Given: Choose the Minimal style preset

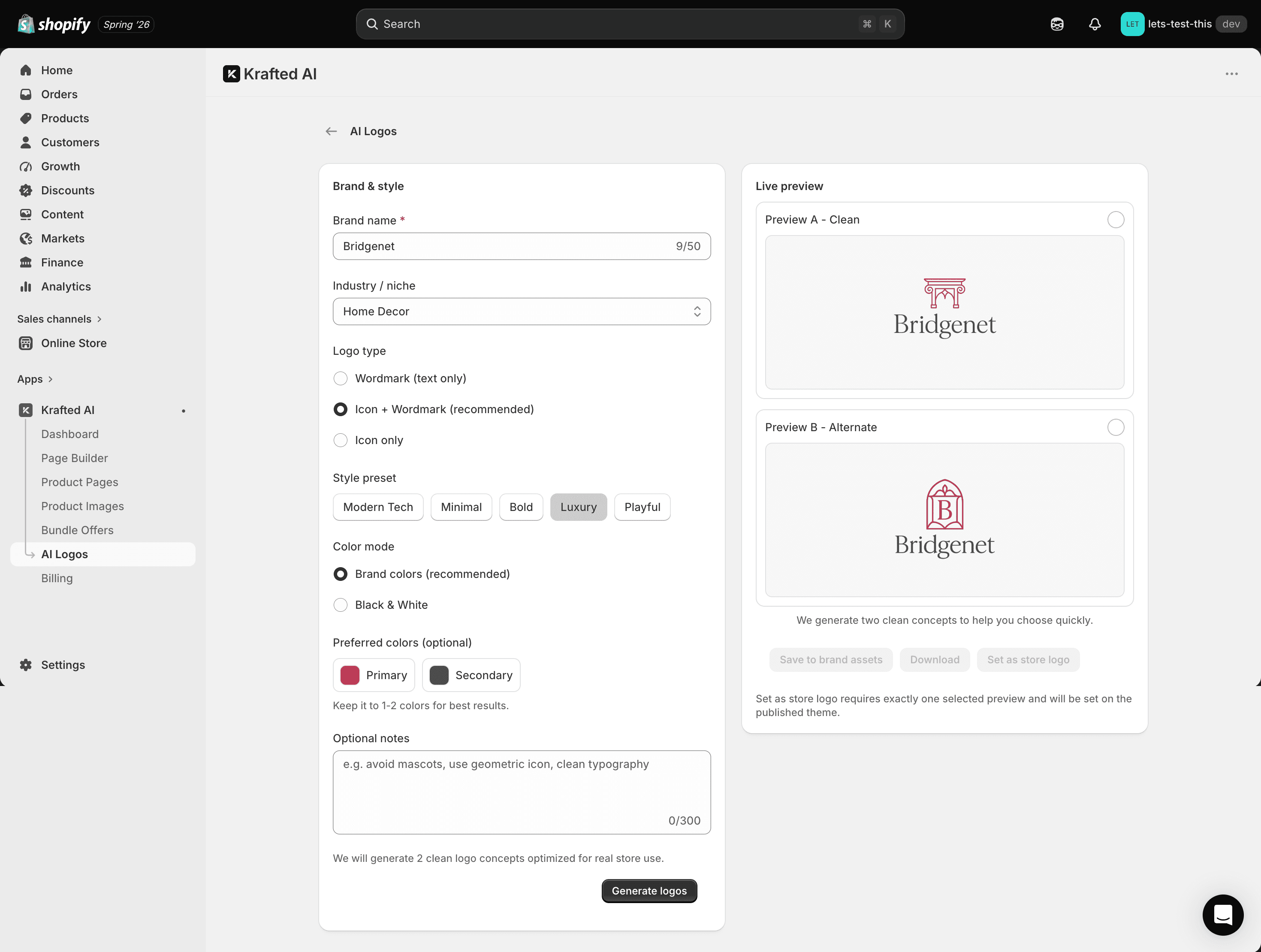Looking at the screenshot, I should 461,507.
